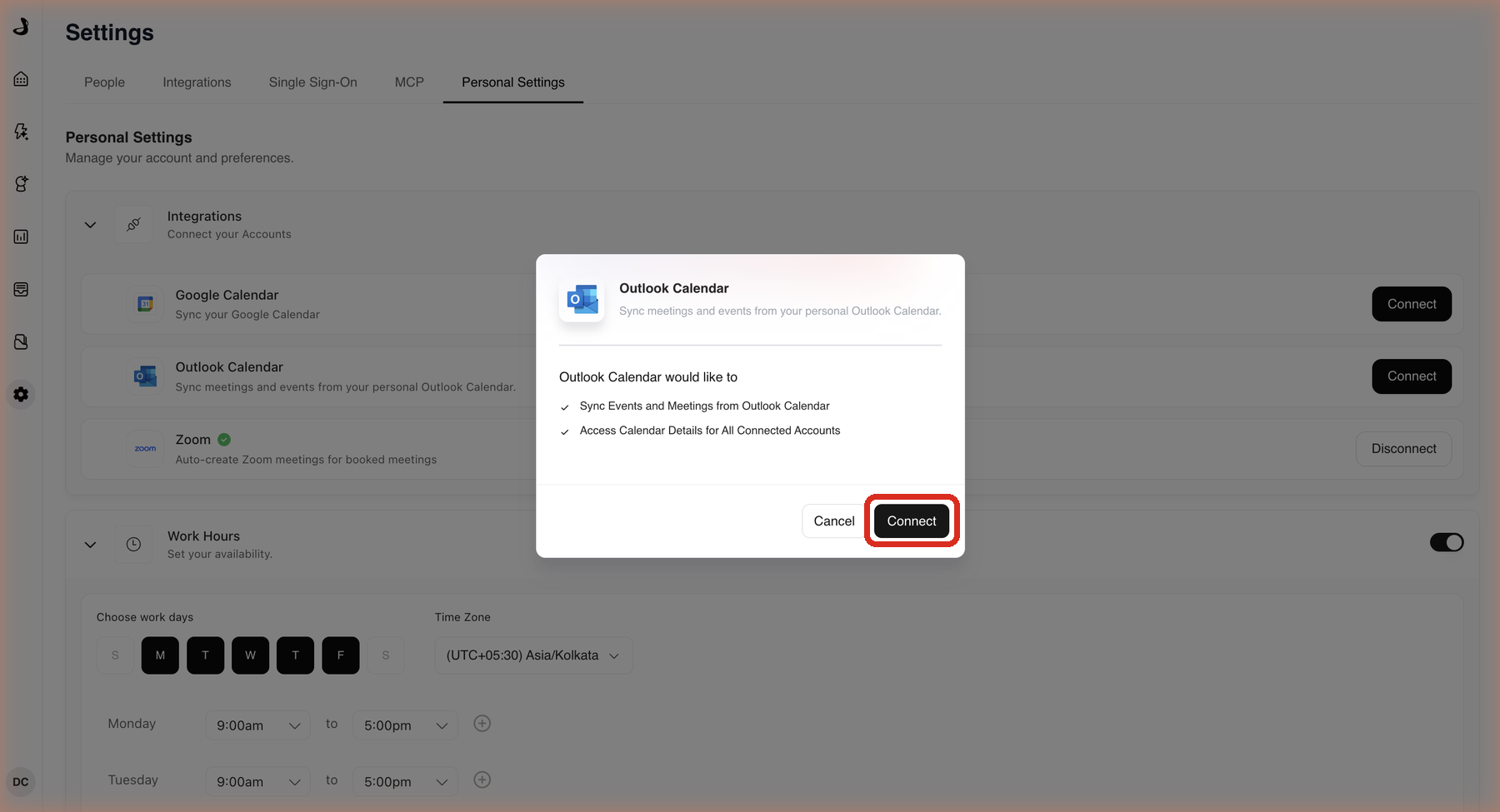Switch to the Single Sign-On tab
This screenshot has width=1500, height=812.
(313, 82)
